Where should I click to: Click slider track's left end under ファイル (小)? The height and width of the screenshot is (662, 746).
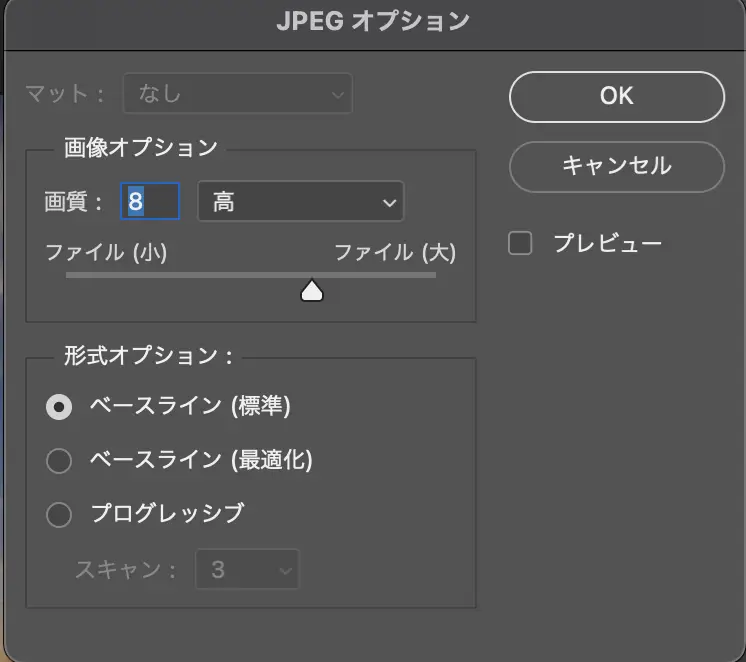tap(70, 275)
